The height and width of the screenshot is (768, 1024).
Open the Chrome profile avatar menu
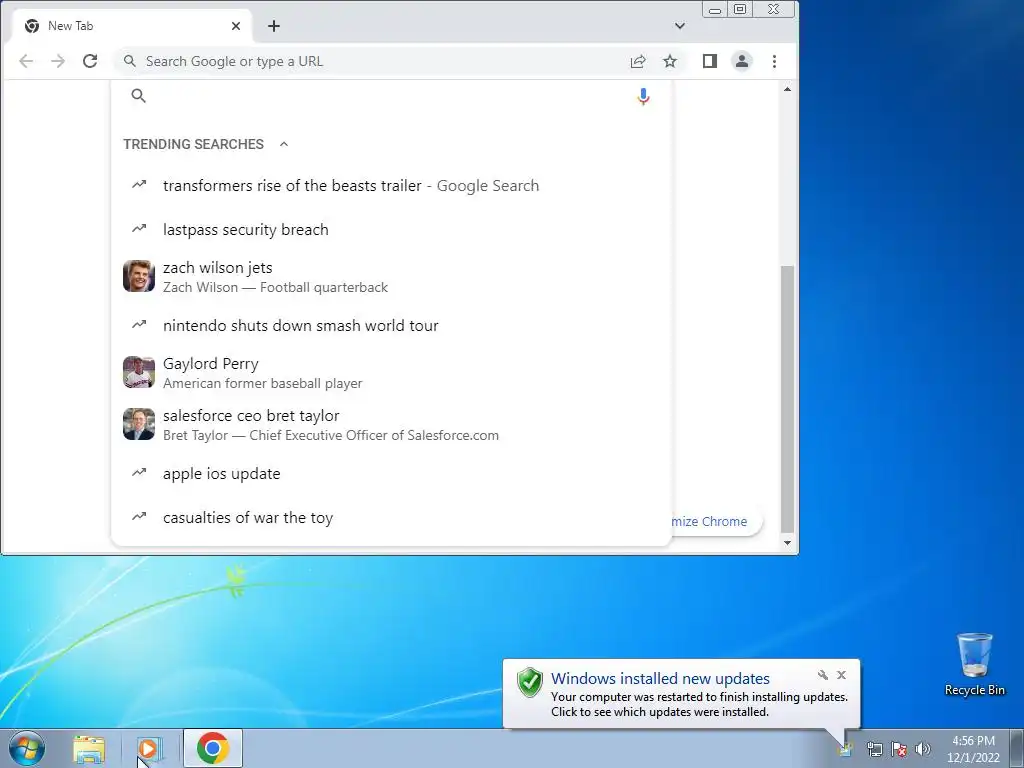[742, 61]
